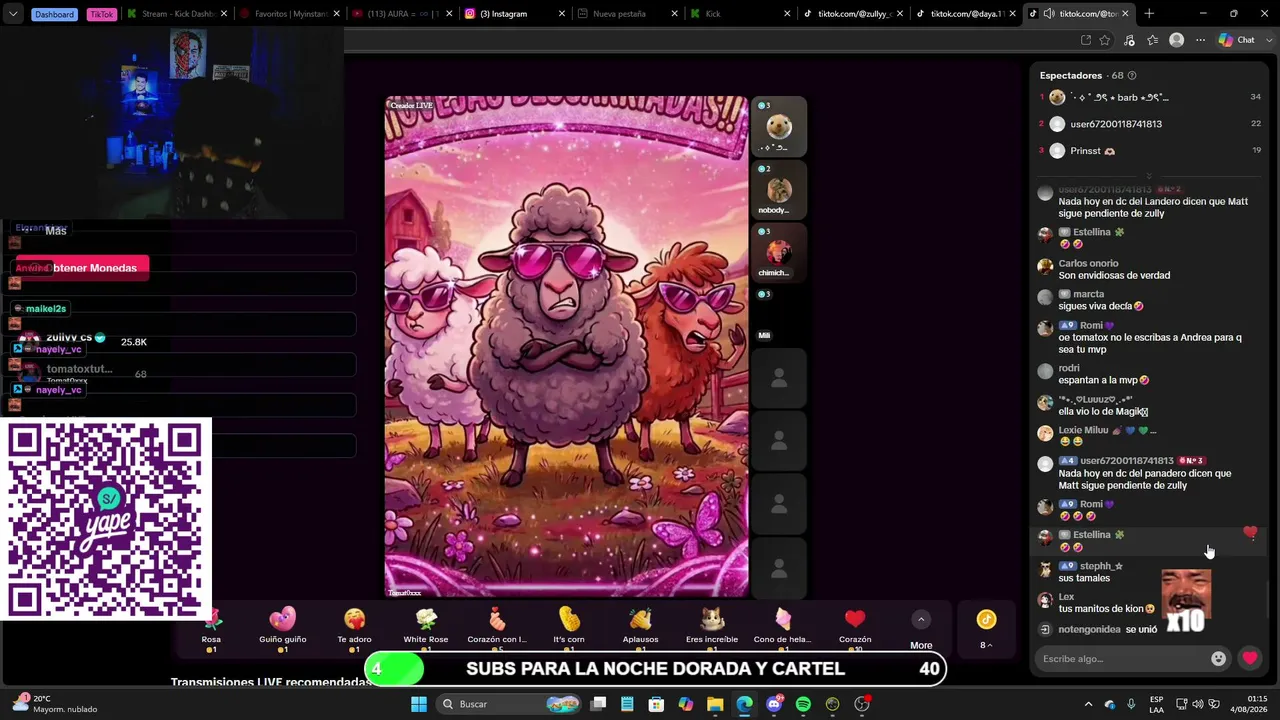1280x720 pixels.
Task: Send the Corazón con dedos gift
Action: [x=497, y=629]
